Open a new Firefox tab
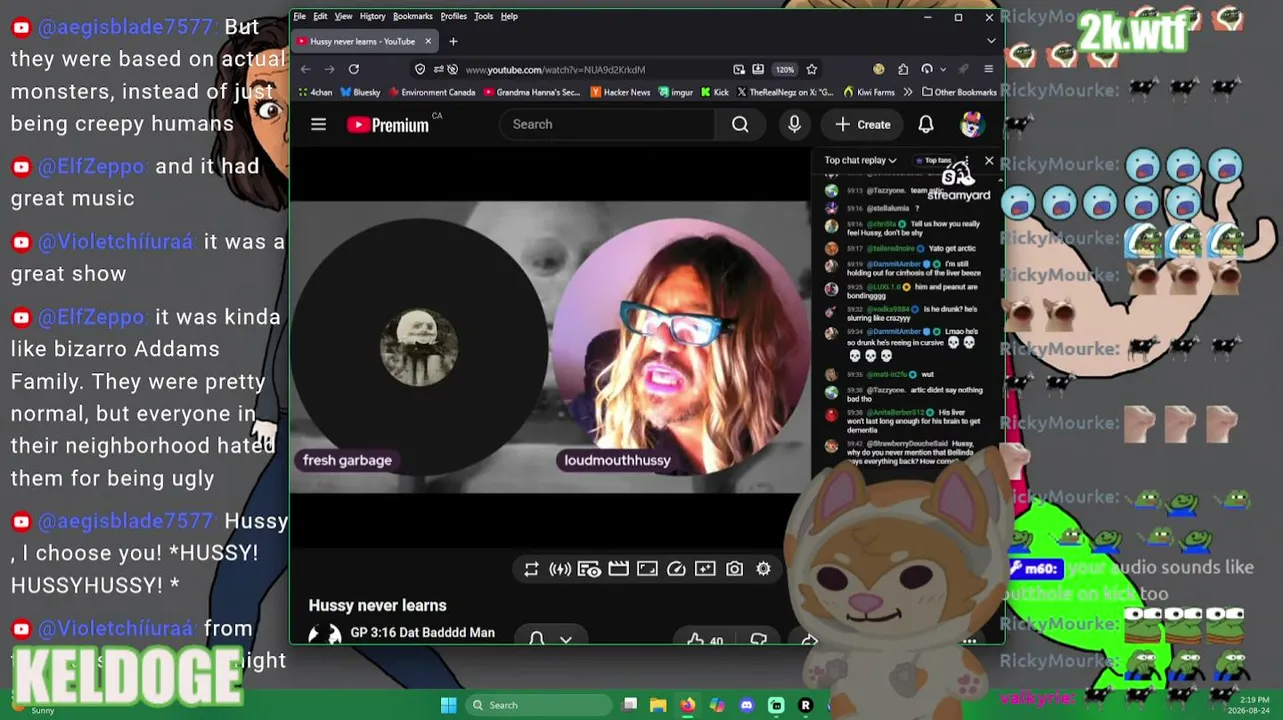Viewport: 1283px width, 720px height. tap(453, 41)
